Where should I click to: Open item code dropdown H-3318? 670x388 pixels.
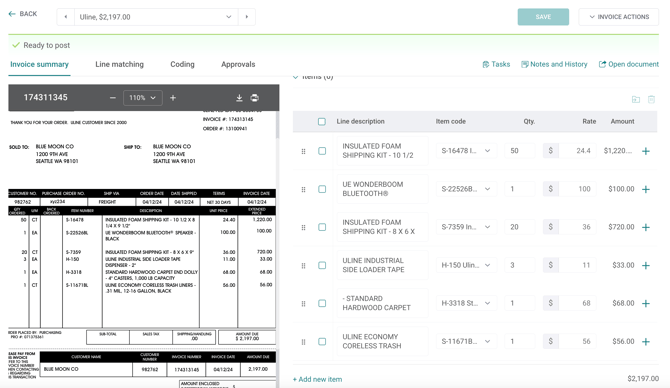(466, 303)
